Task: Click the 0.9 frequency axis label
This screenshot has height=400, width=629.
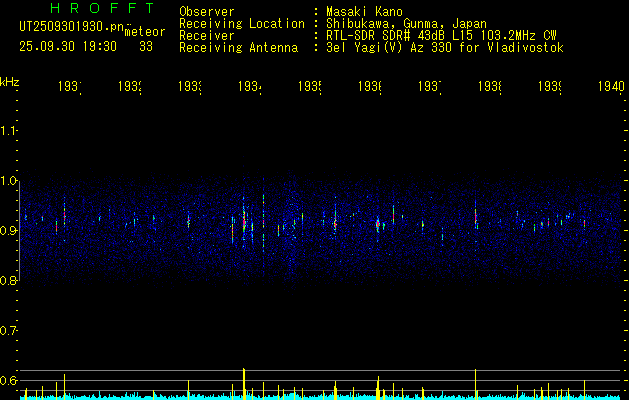Action: point(9,231)
